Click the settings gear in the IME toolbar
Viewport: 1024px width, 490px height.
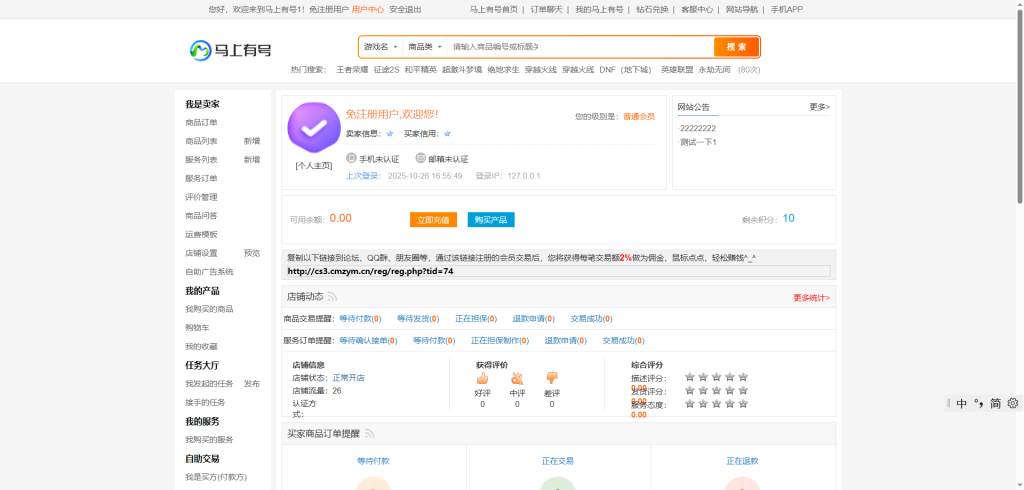coord(1012,403)
